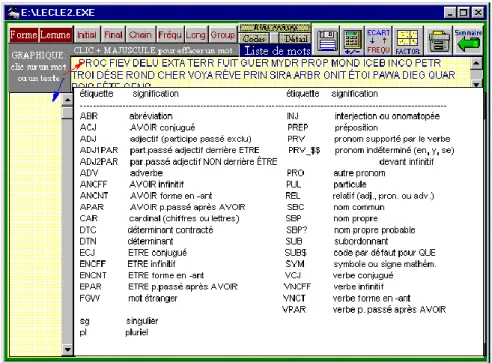Select the word MOND in list
Image resolution: width=492 pixels, height=363 pixels.
pos(346,63)
